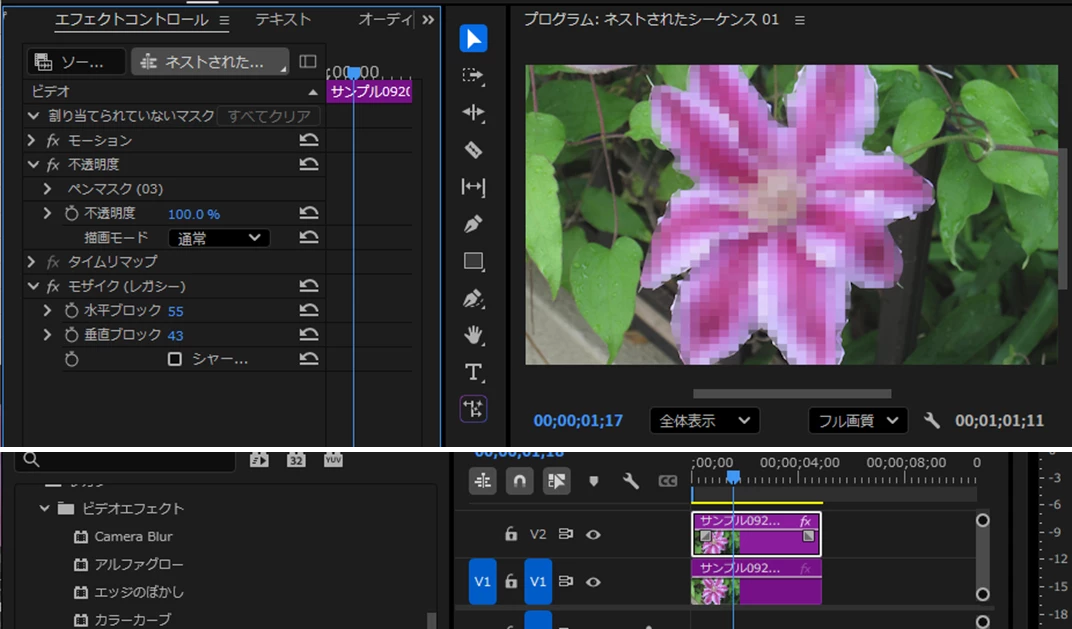Reset the モザイク (レガシー) effect
The image size is (1072, 629).
[309, 286]
